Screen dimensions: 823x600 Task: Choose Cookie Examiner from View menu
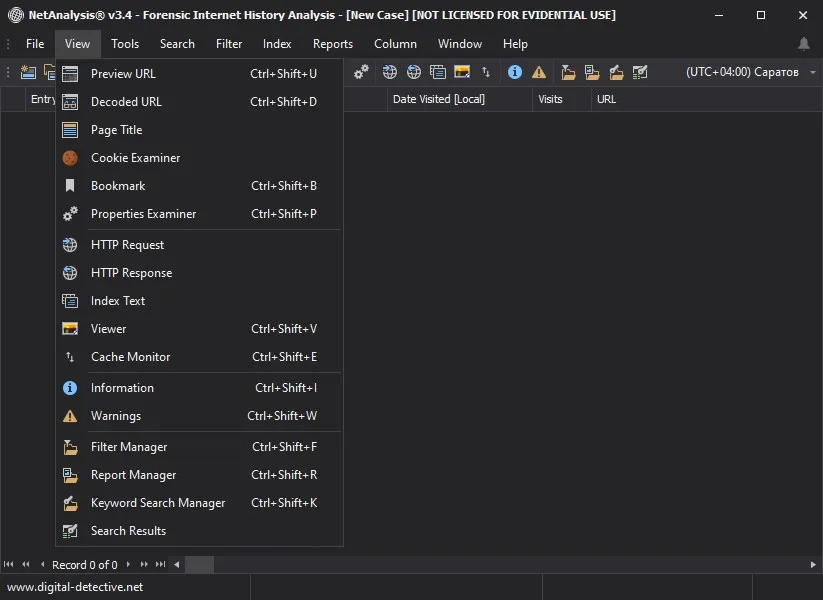coord(199,158)
